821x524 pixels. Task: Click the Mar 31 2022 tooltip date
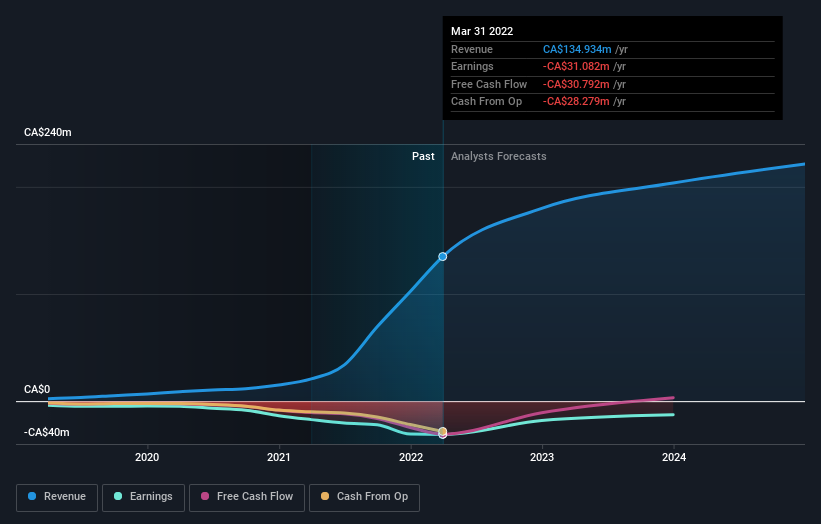(x=482, y=31)
